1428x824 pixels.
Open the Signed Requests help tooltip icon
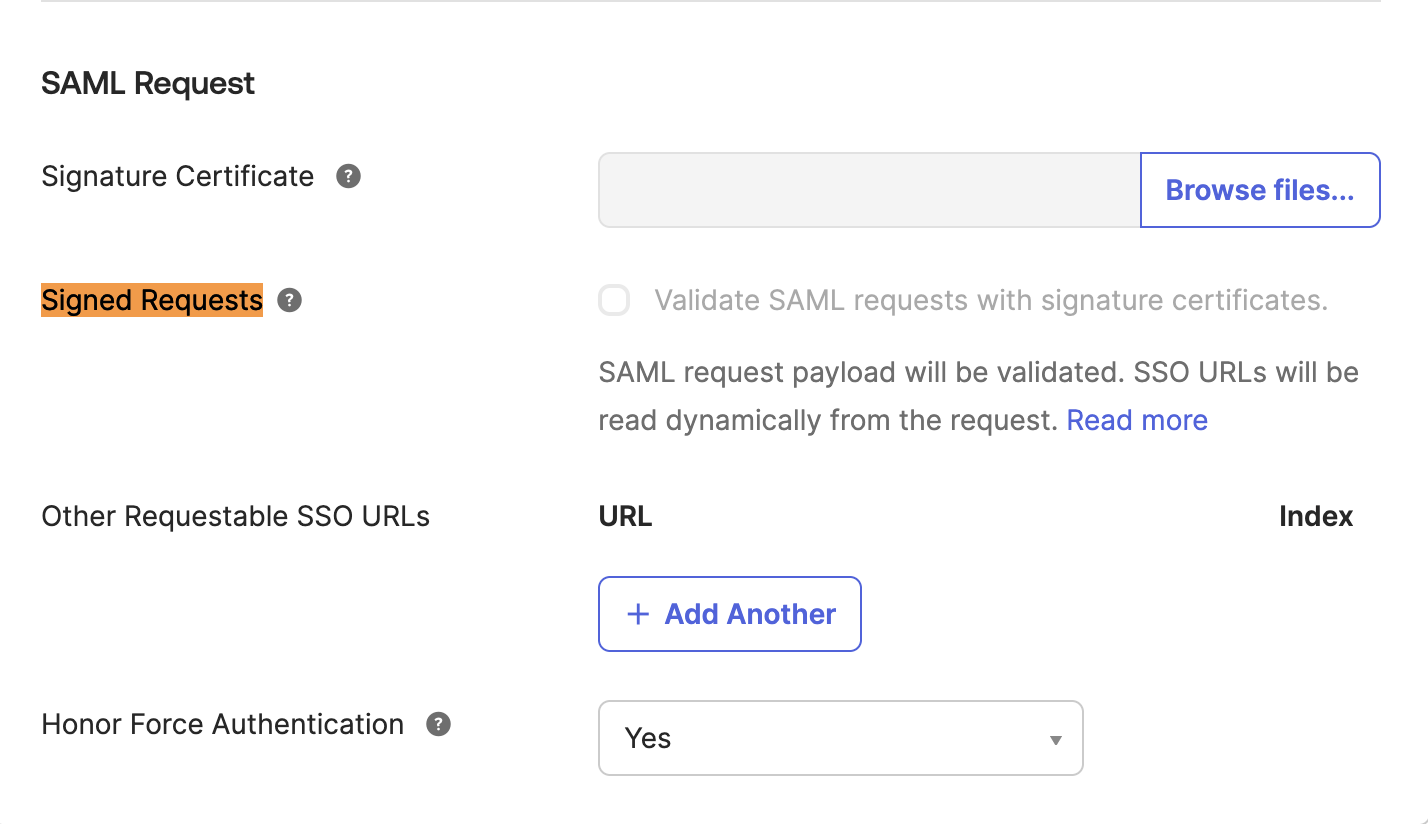(289, 300)
